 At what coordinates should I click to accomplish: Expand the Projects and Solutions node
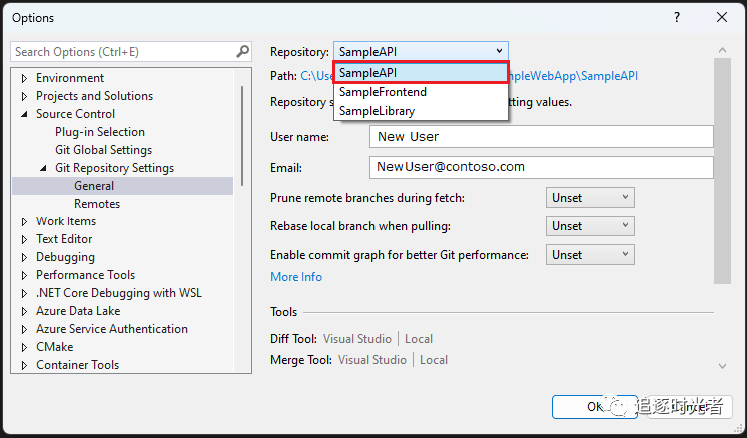pos(24,96)
